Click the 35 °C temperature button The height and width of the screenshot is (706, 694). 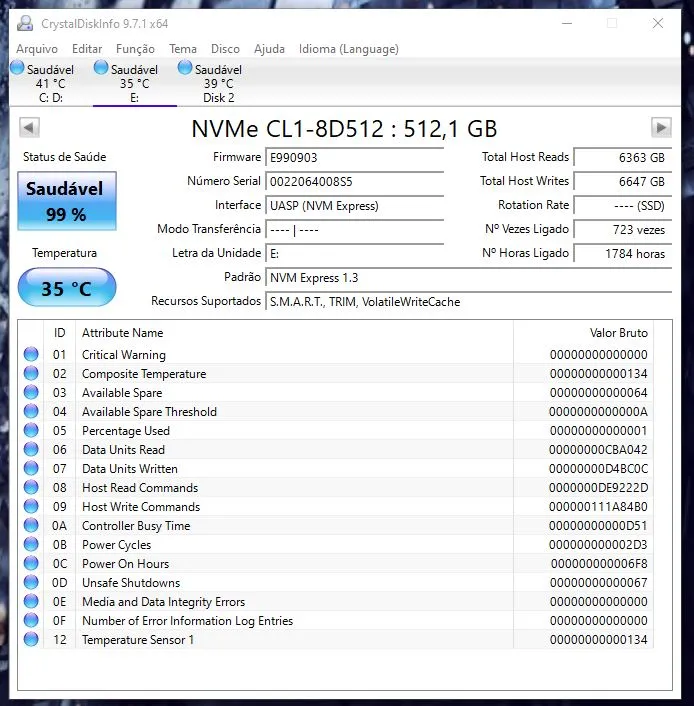coord(67,287)
